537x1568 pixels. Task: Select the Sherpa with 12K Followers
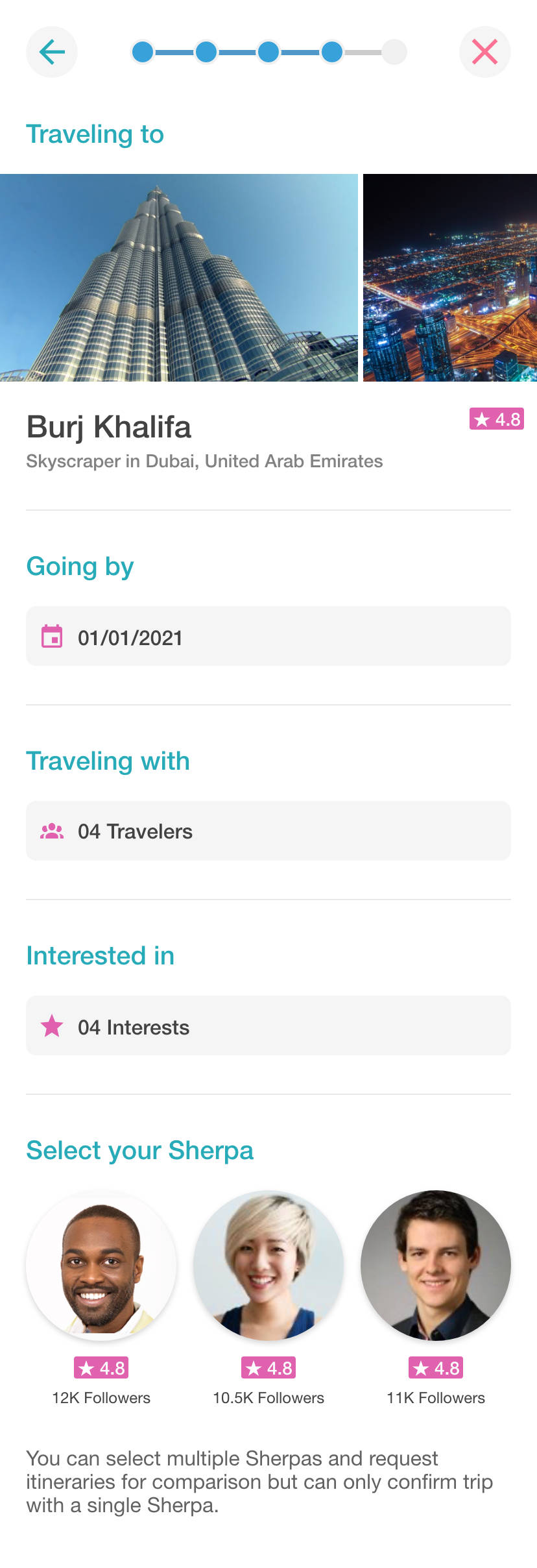tap(101, 1266)
